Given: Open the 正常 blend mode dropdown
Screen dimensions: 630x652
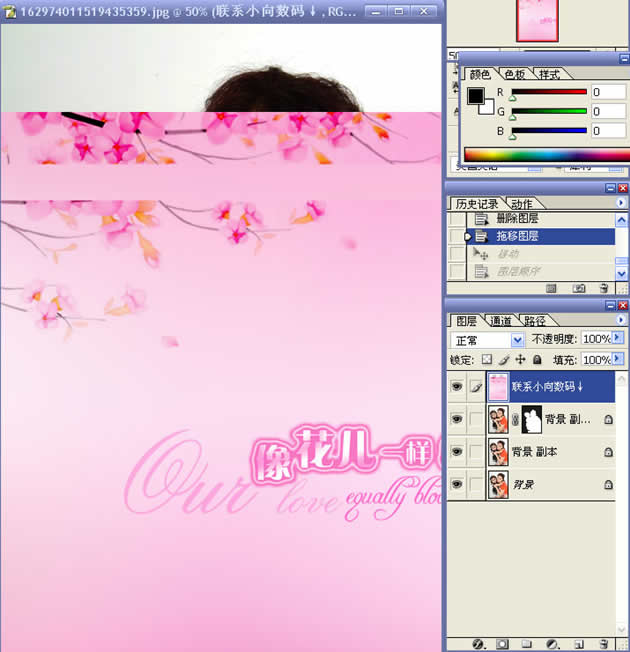Looking at the screenshot, I should [517, 340].
